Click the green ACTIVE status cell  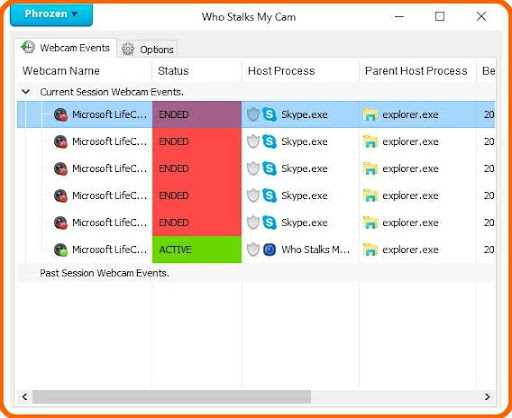(197, 249)
